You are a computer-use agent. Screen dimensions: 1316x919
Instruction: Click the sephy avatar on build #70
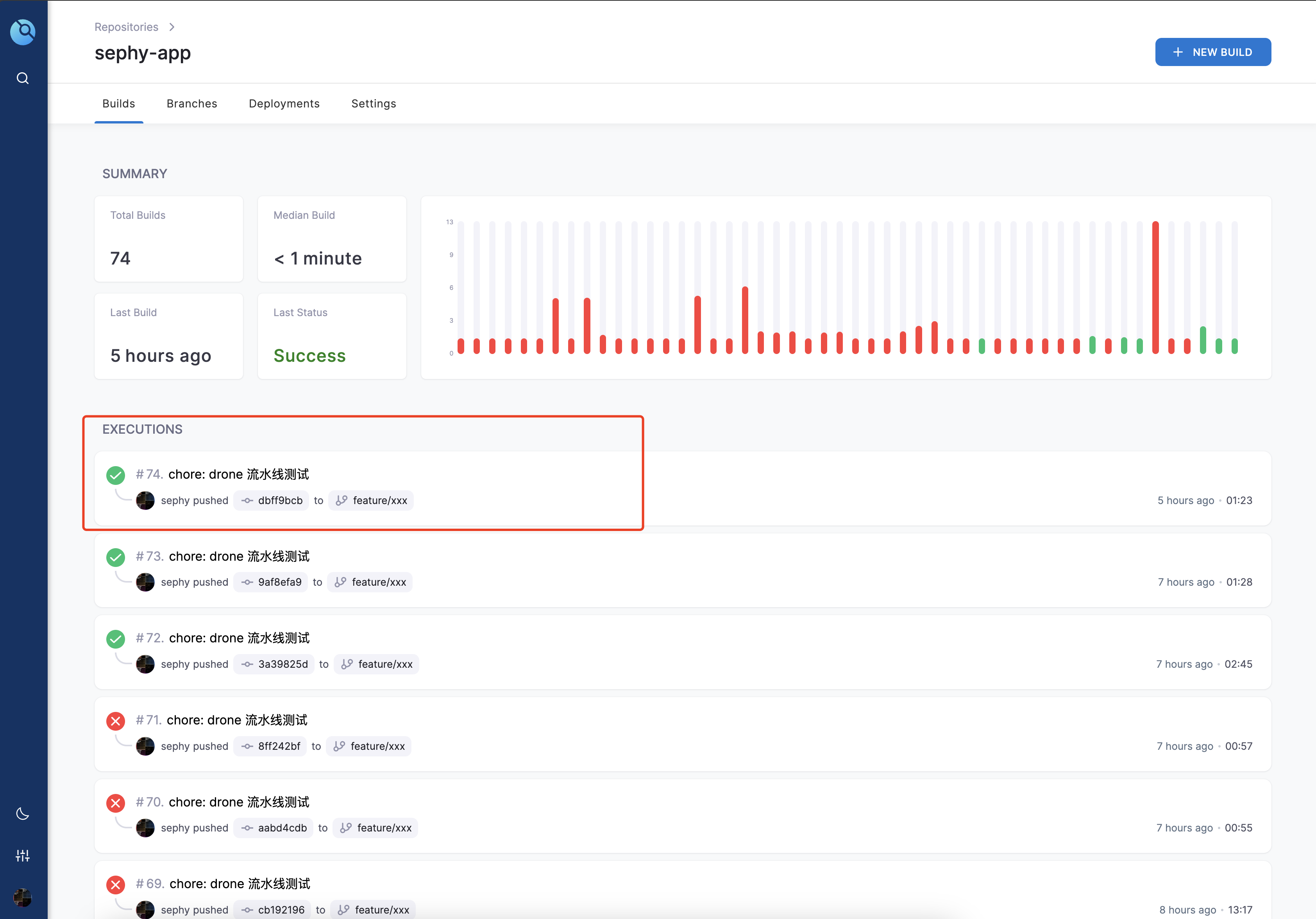pyautogui.click(x=146, y=828)
